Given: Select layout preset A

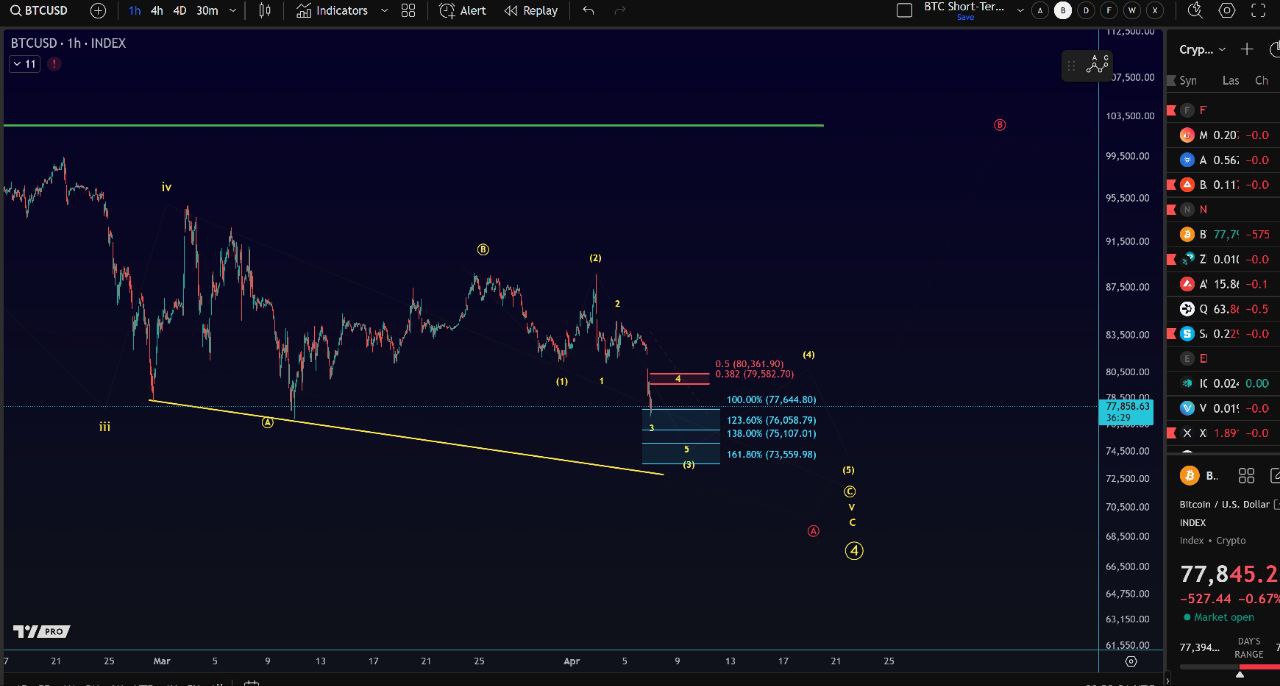Looking at the screenshot, I should [x=1040, y=10].
